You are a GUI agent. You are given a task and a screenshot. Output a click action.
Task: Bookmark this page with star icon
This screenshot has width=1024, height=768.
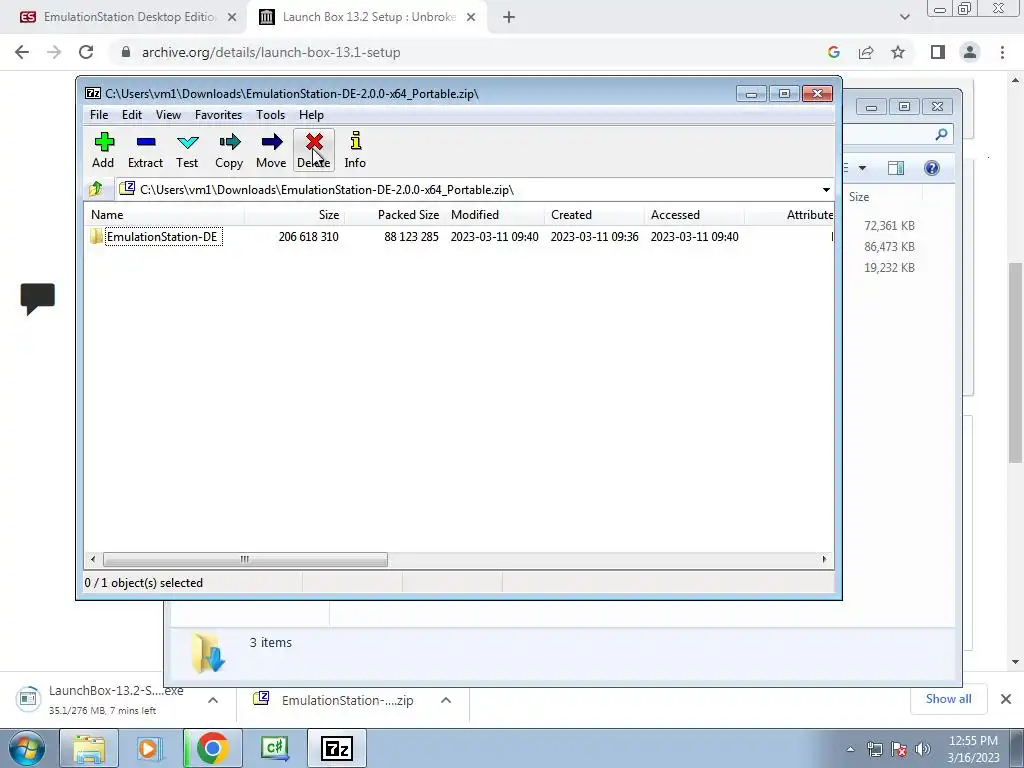[898, 52]
